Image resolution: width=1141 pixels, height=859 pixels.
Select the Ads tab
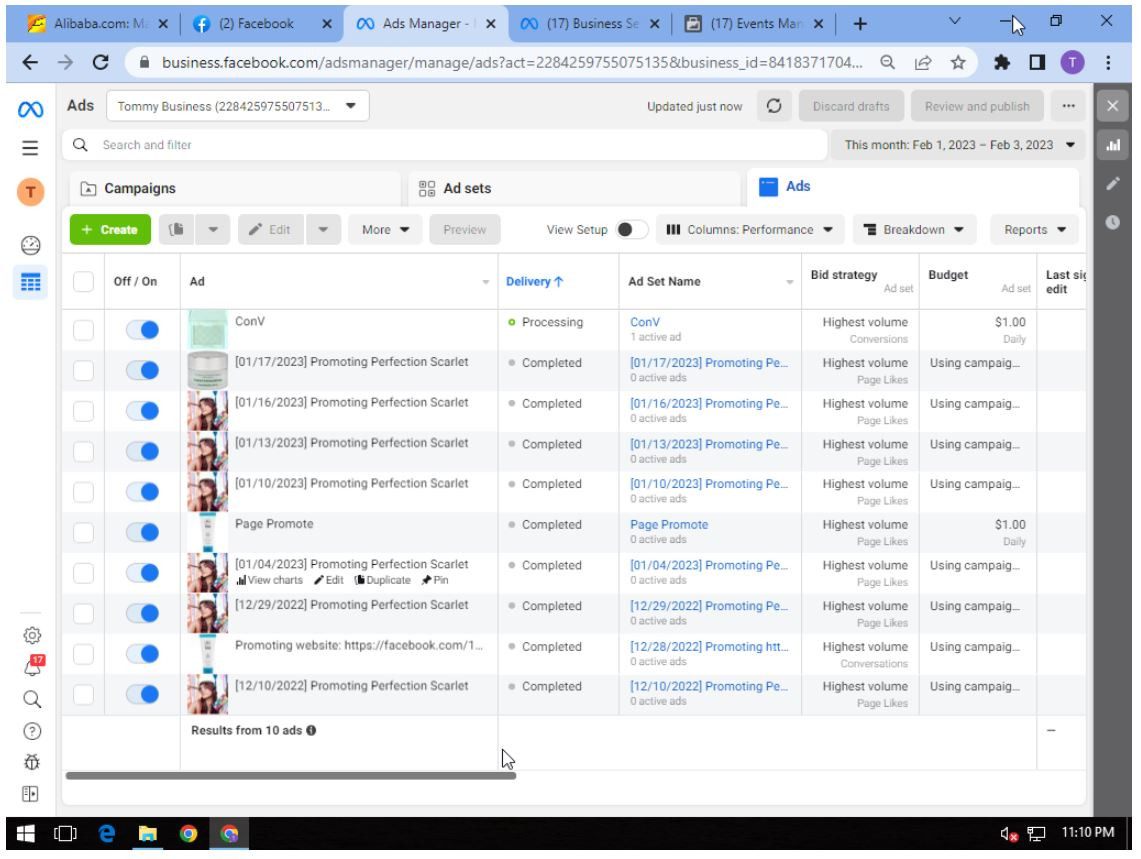(x=913, y=187)
